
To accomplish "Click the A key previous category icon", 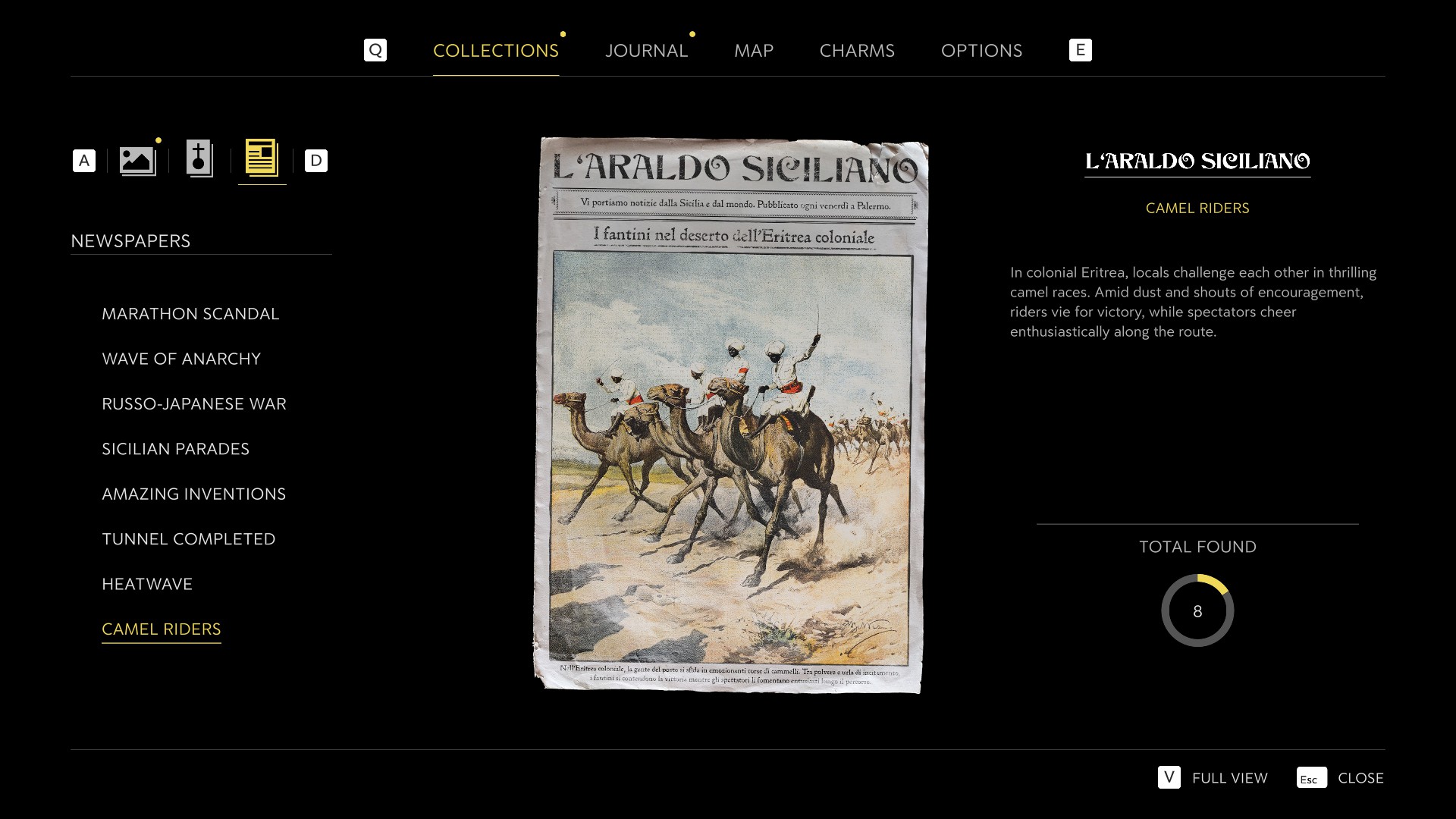I will [84, 161].
